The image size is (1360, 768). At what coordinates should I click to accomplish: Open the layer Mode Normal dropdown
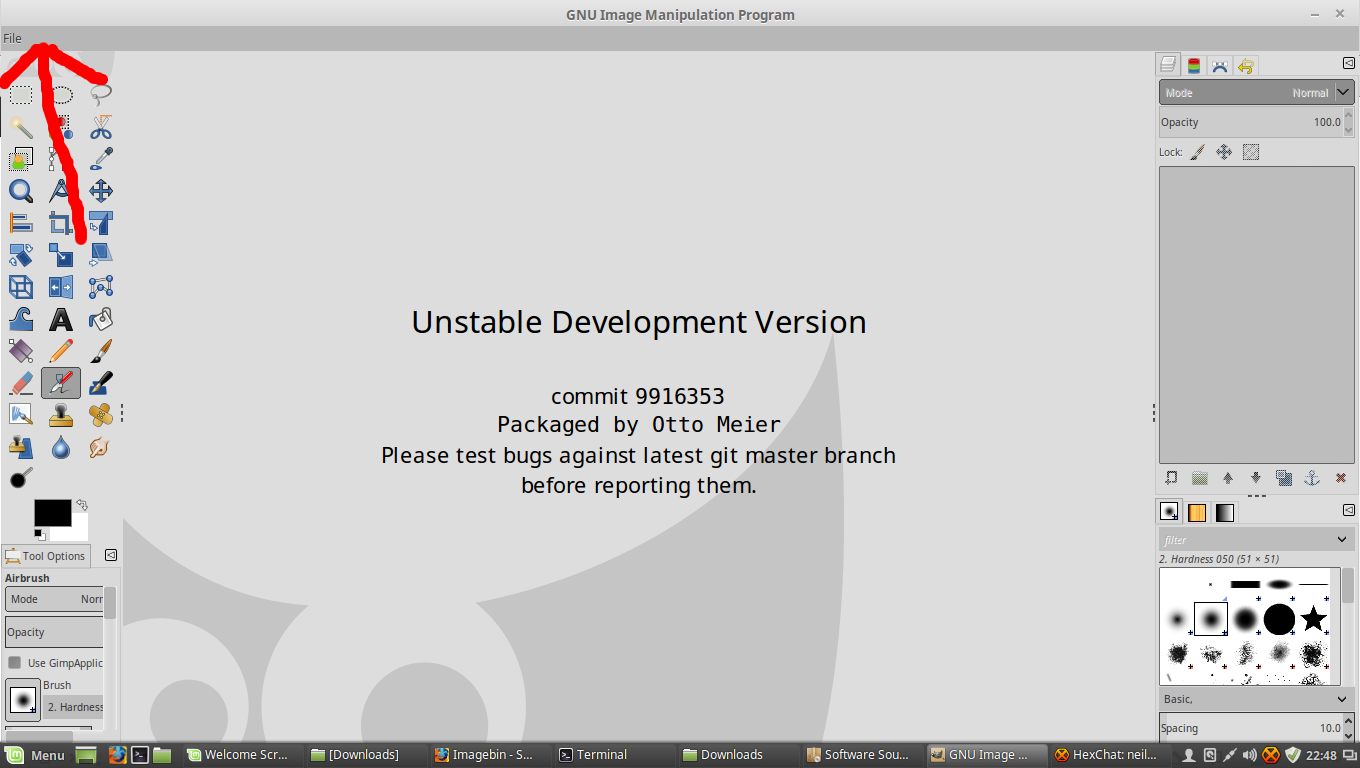(1256, 93)
